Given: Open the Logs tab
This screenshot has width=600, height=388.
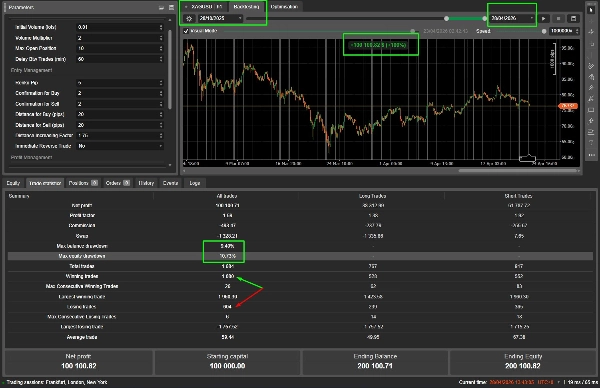Looking at the screenshot, I should [x=195, y=183].
